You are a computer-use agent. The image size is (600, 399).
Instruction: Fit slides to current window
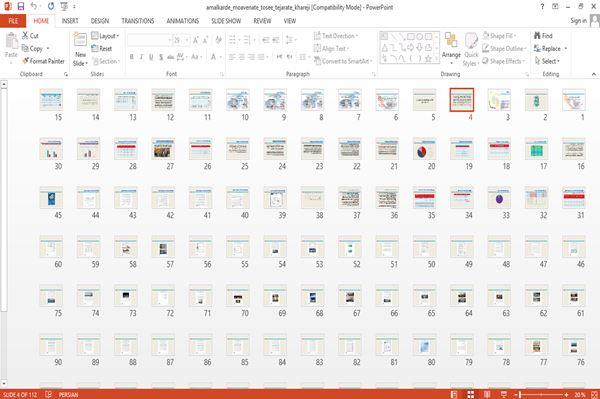point(595,394)
